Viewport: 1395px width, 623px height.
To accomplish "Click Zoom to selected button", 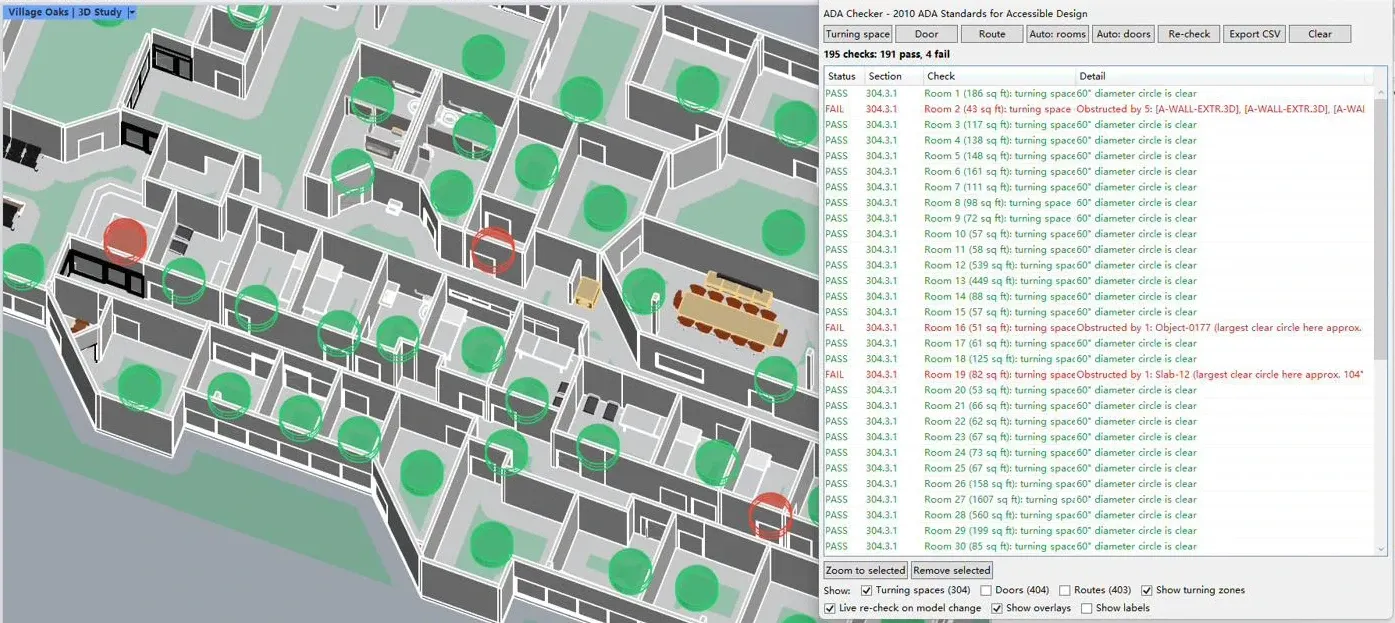I will tap(866, 570).
